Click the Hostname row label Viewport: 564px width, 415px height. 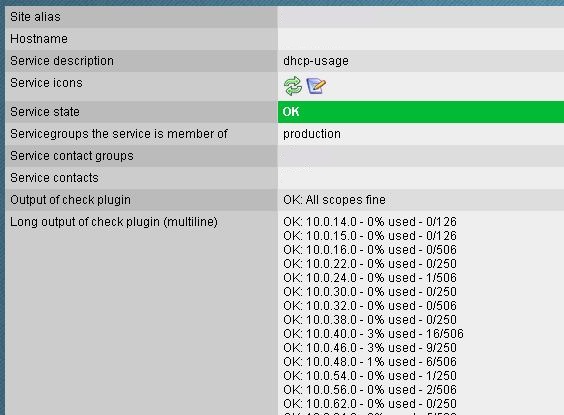39,38
